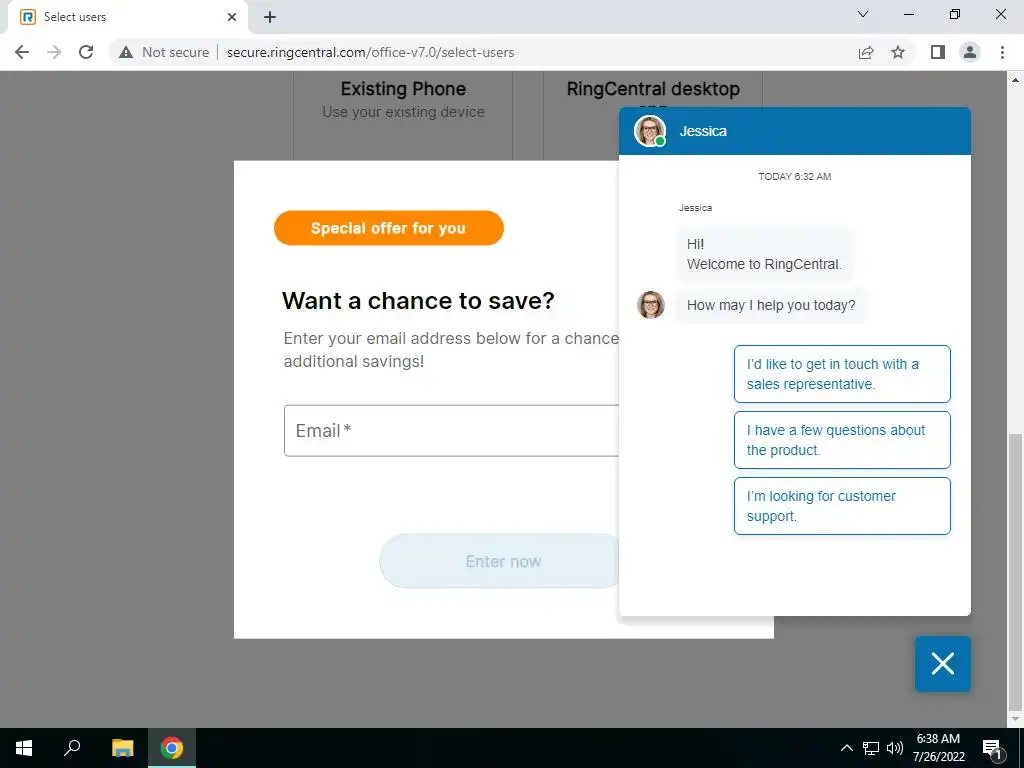This screenshot has width=1024, height=768.
Task: Go back using browser back arrow
Action: 22,52
